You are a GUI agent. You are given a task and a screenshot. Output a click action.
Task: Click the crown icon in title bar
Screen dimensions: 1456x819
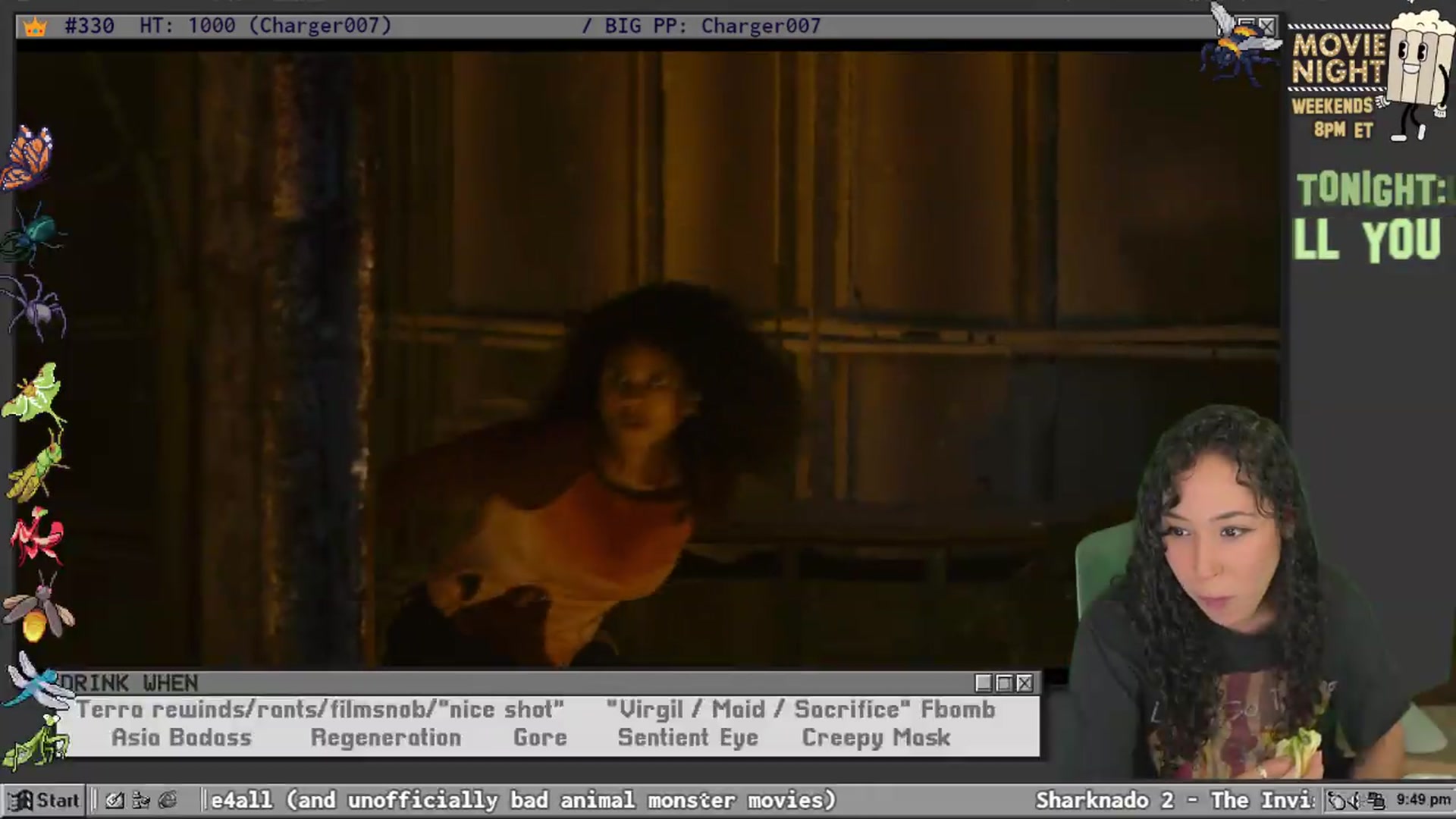[35, 27]
